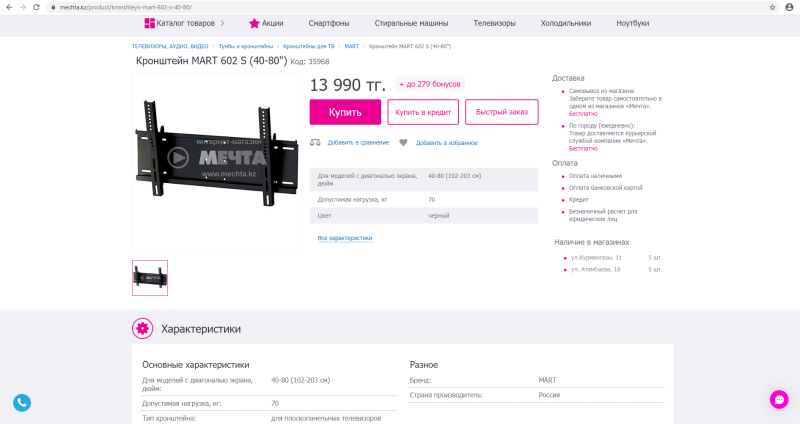Click the favorites heart icon
Image resolution: width=800 pixels, height=424 pixels.
coord(403,142)
